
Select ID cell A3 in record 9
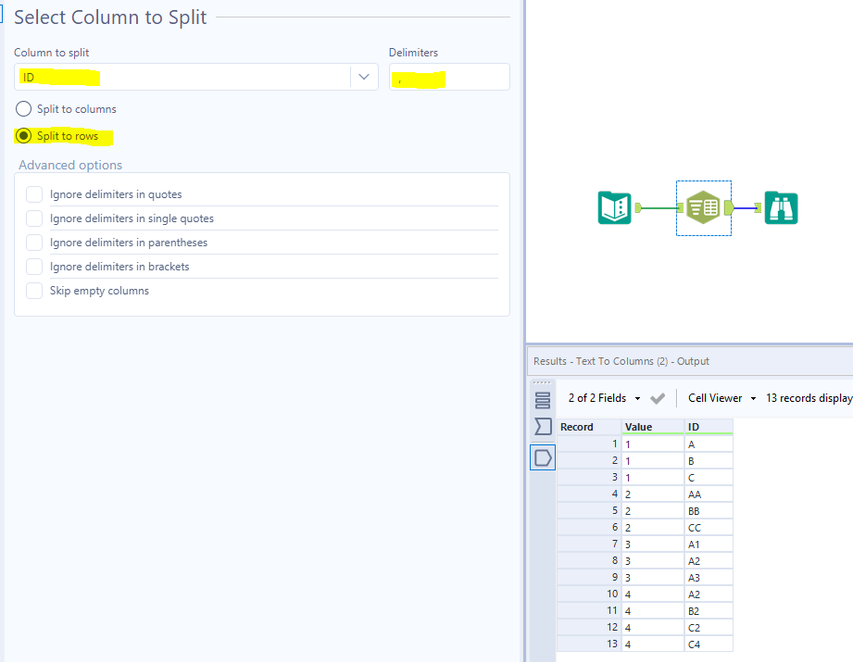tap(708, 578)
